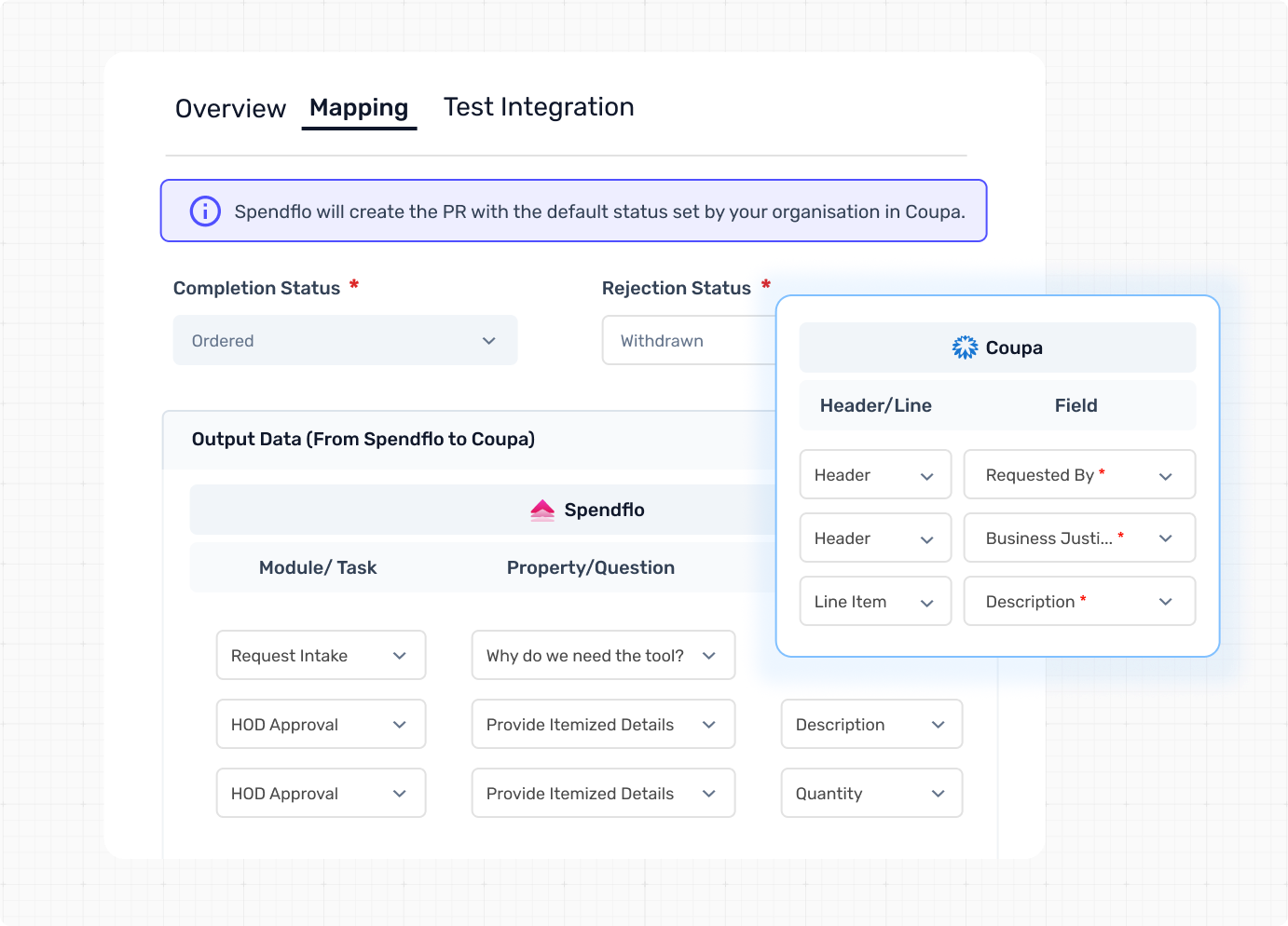Open Provide Itemized Details dropdown in Quantity row
Viewport: 1288px width, 926px height.
coord(603,793)
